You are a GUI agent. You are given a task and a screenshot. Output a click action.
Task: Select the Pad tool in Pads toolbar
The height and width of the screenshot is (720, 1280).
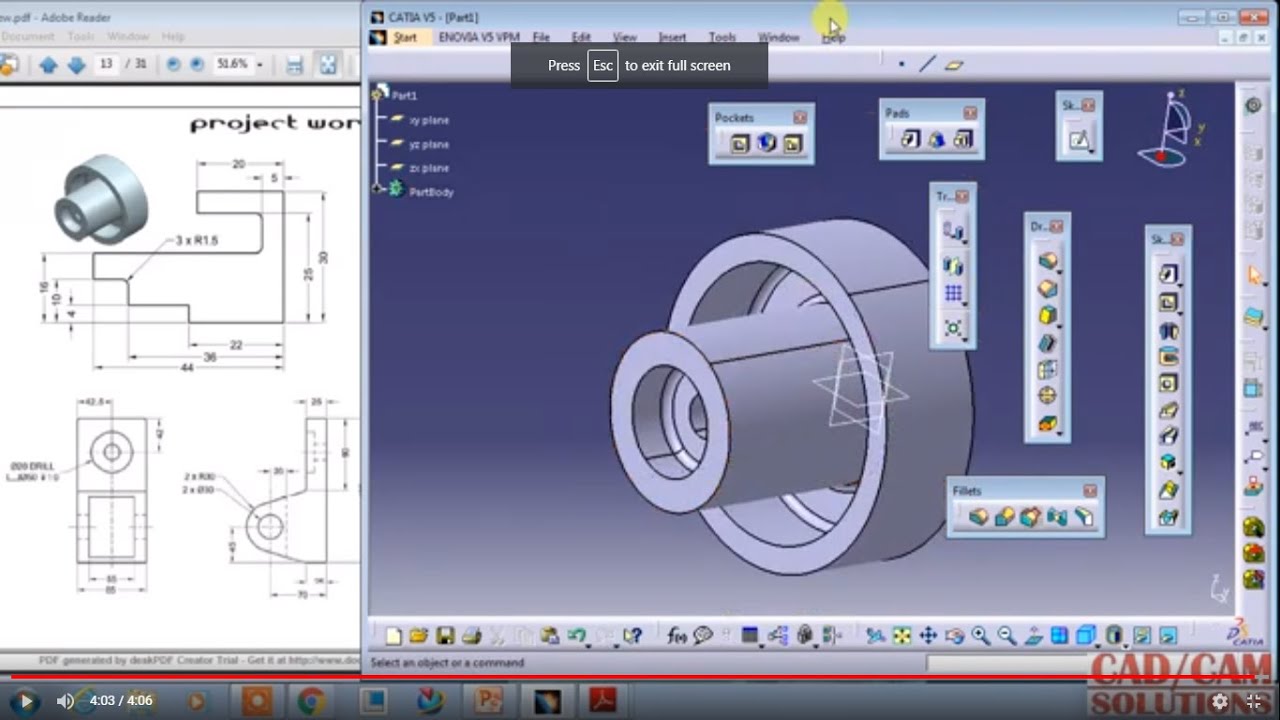click(x=909, y=140)
